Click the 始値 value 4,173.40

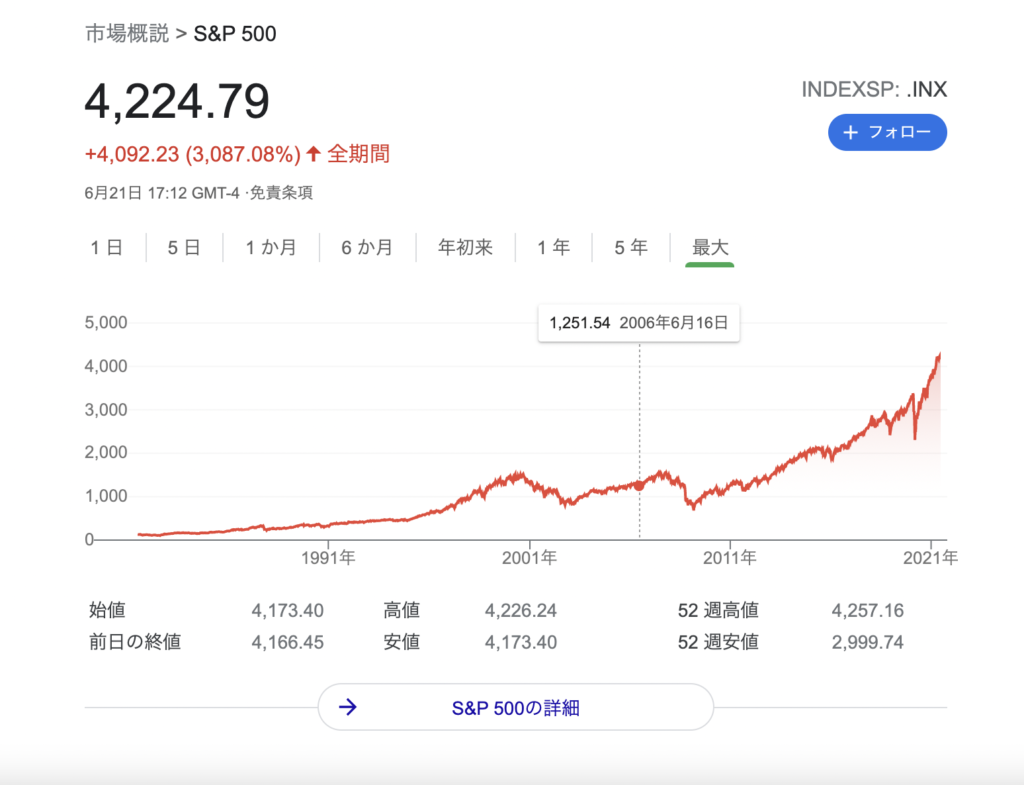point(287,611)
